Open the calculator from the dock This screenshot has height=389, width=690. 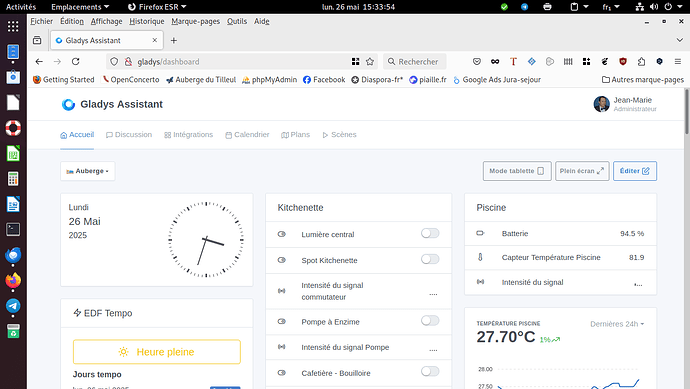[x=13, y=179]
